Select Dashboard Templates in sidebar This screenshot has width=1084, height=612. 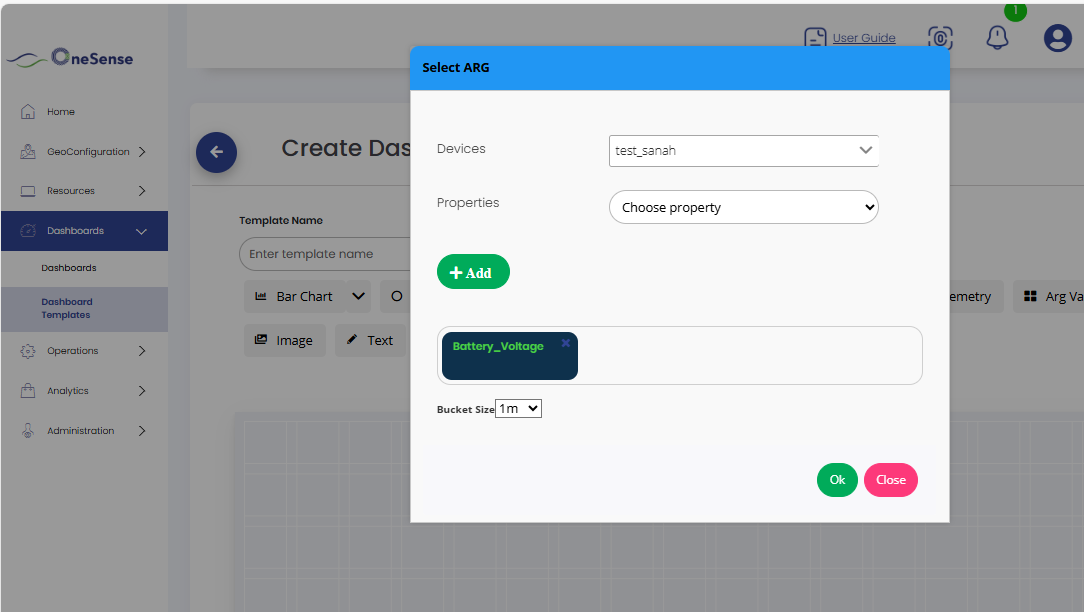click(x=66, y=308)
